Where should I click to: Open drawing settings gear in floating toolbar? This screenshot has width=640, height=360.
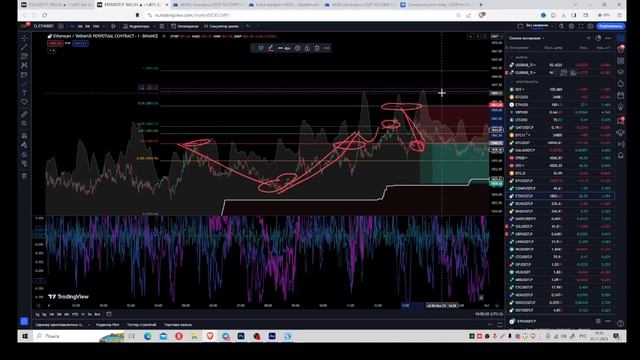click(x=298, y=48)
